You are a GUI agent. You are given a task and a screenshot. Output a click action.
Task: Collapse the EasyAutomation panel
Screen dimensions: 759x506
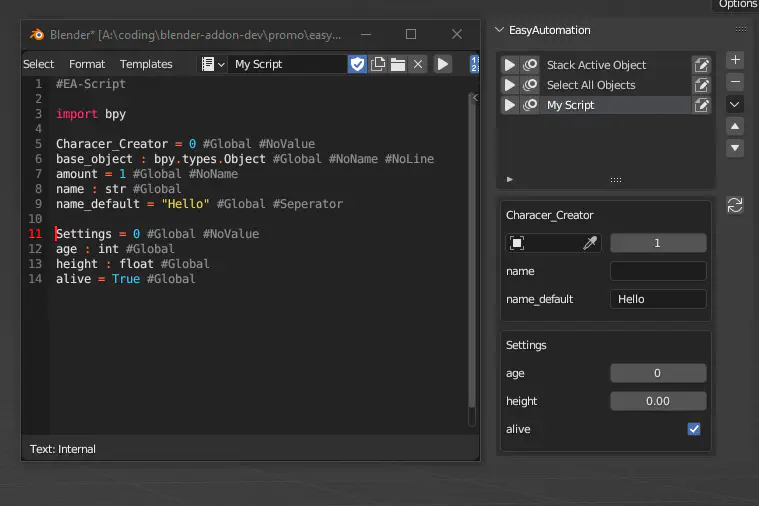click(501, 30)
